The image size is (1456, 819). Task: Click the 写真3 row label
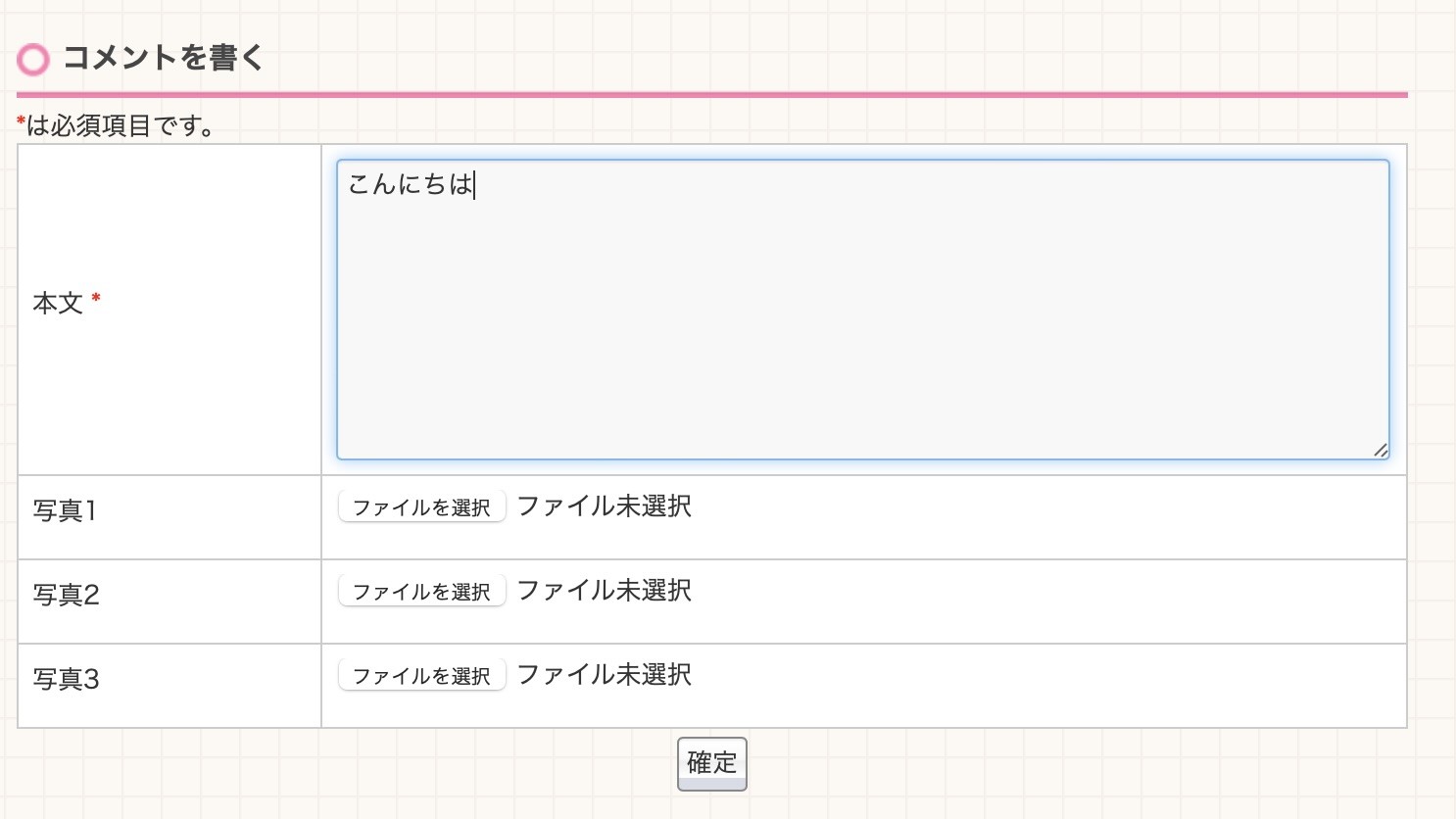point(66,679)
